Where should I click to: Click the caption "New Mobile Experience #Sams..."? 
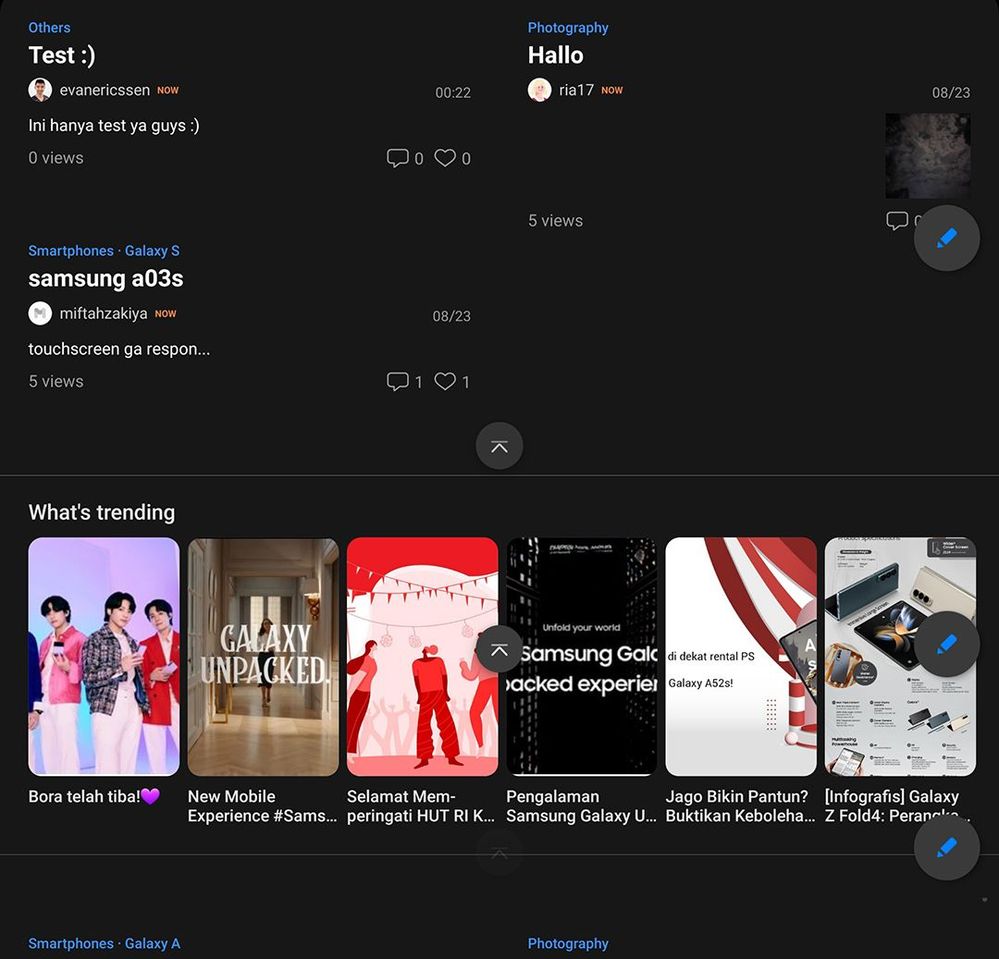262,806
